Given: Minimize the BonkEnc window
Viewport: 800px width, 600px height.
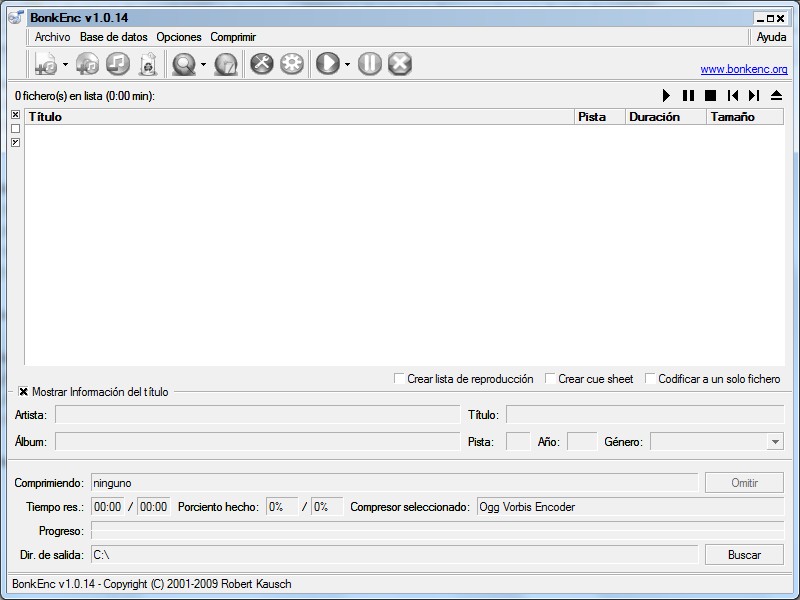Looking at the screenshot, I should [760, 19].
